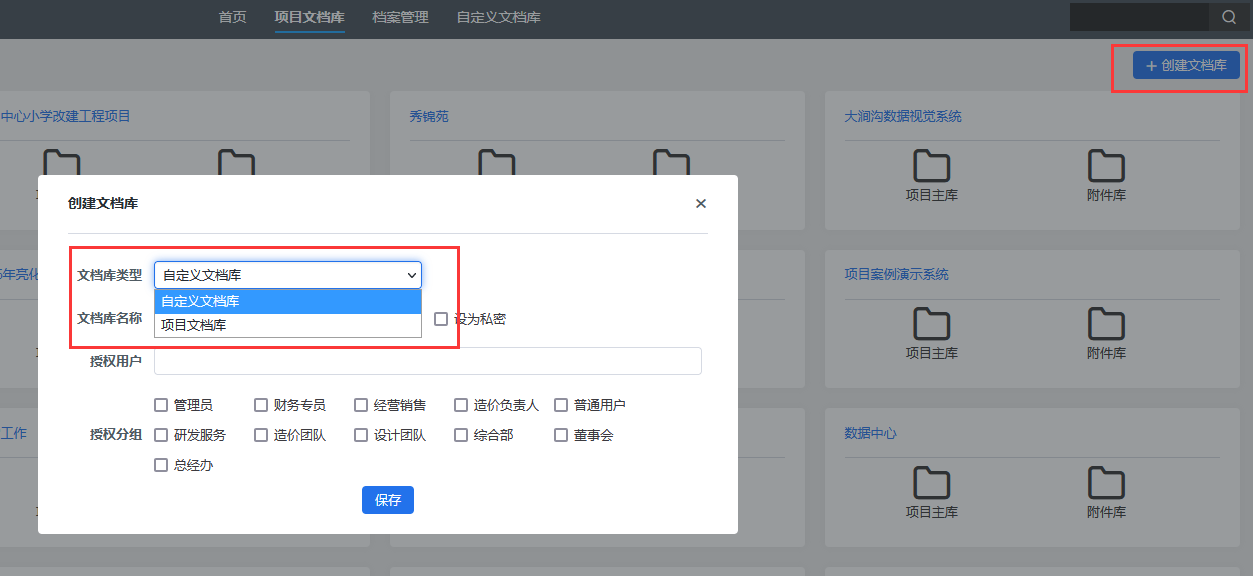Image resolution: width=1253 pixels, height=576 pixels.
Task: Select the 董事会 group checkbox
Action: pos(561,435)
